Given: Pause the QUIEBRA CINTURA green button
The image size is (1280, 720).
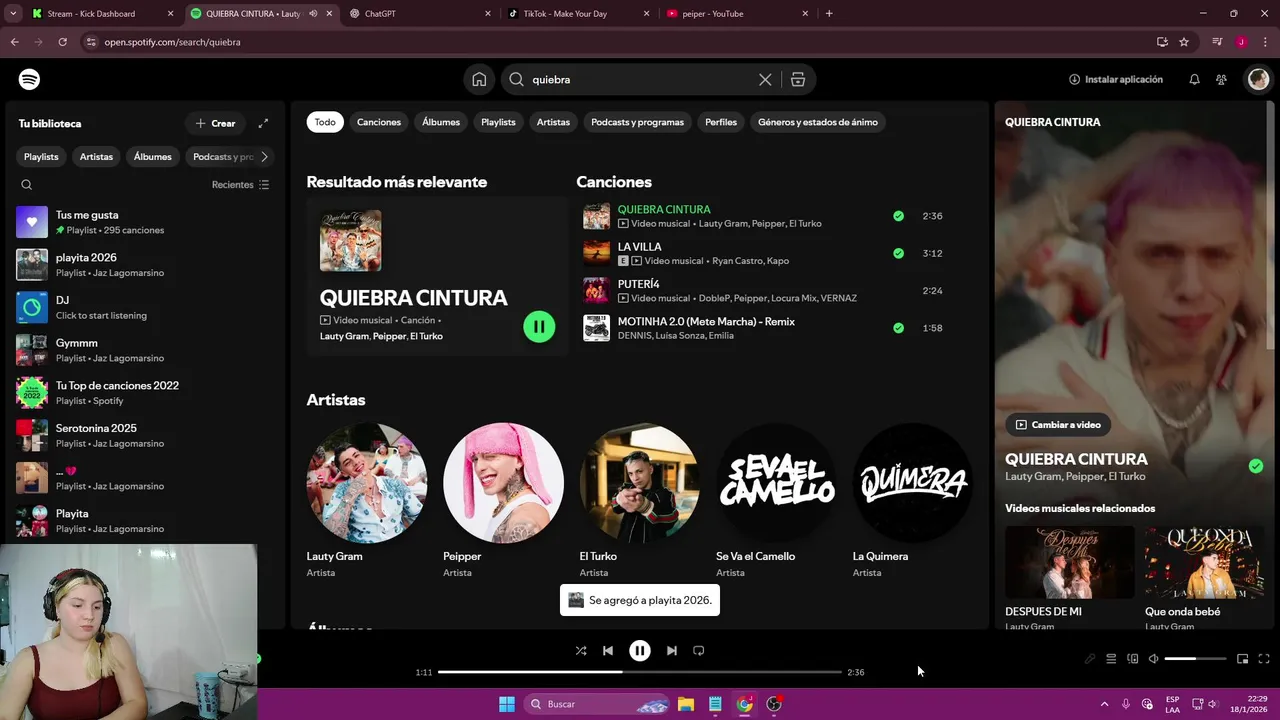Looking at the screenshot, I should click(x=539, y=326).
